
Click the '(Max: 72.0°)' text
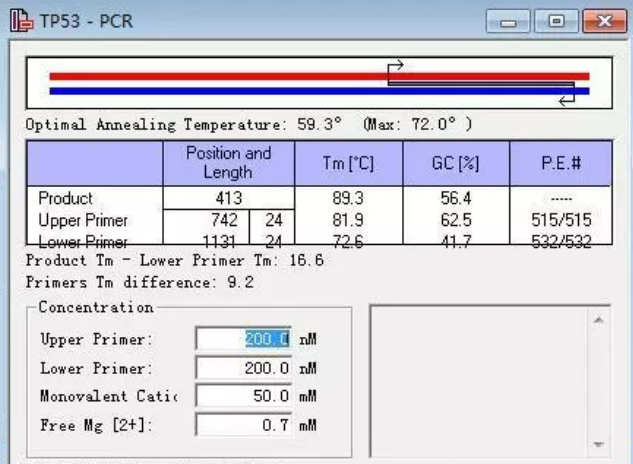[417, 124]
